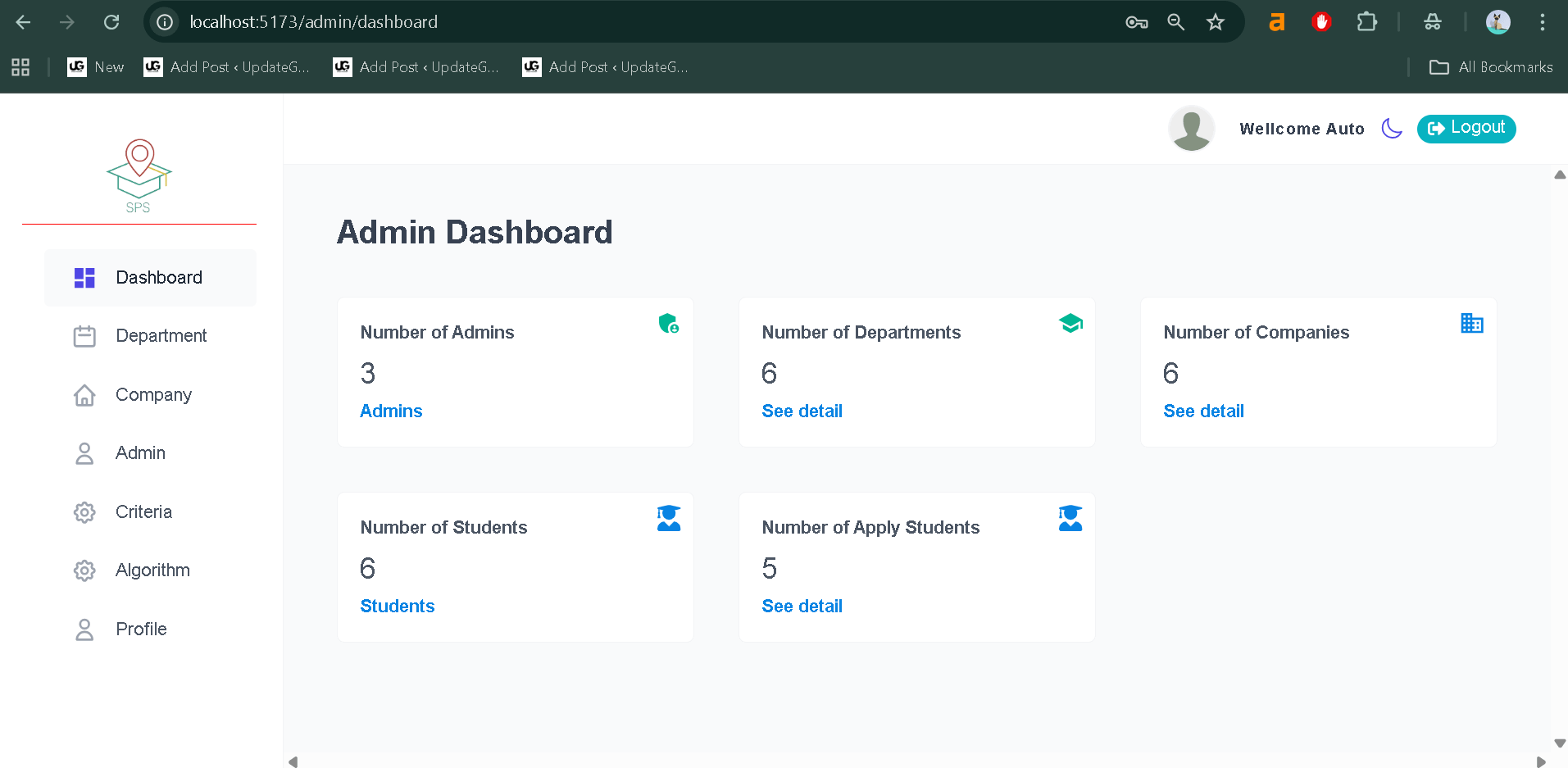This screenshot has height=768, width=1568.
Task: Click the graduation cap icon on the Departments card
Action: (1070, 324)
